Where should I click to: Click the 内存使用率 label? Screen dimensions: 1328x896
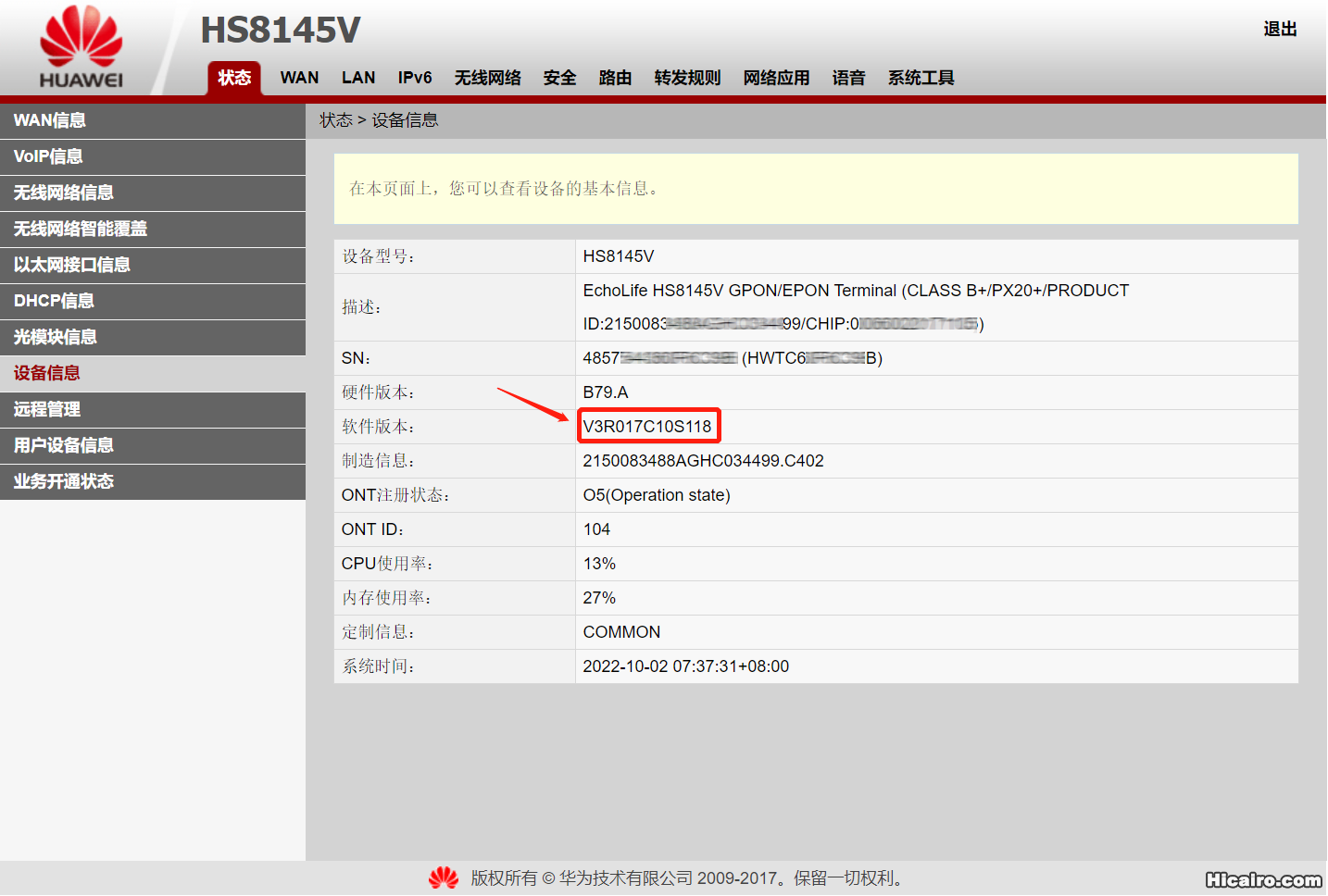pos(386,598)
